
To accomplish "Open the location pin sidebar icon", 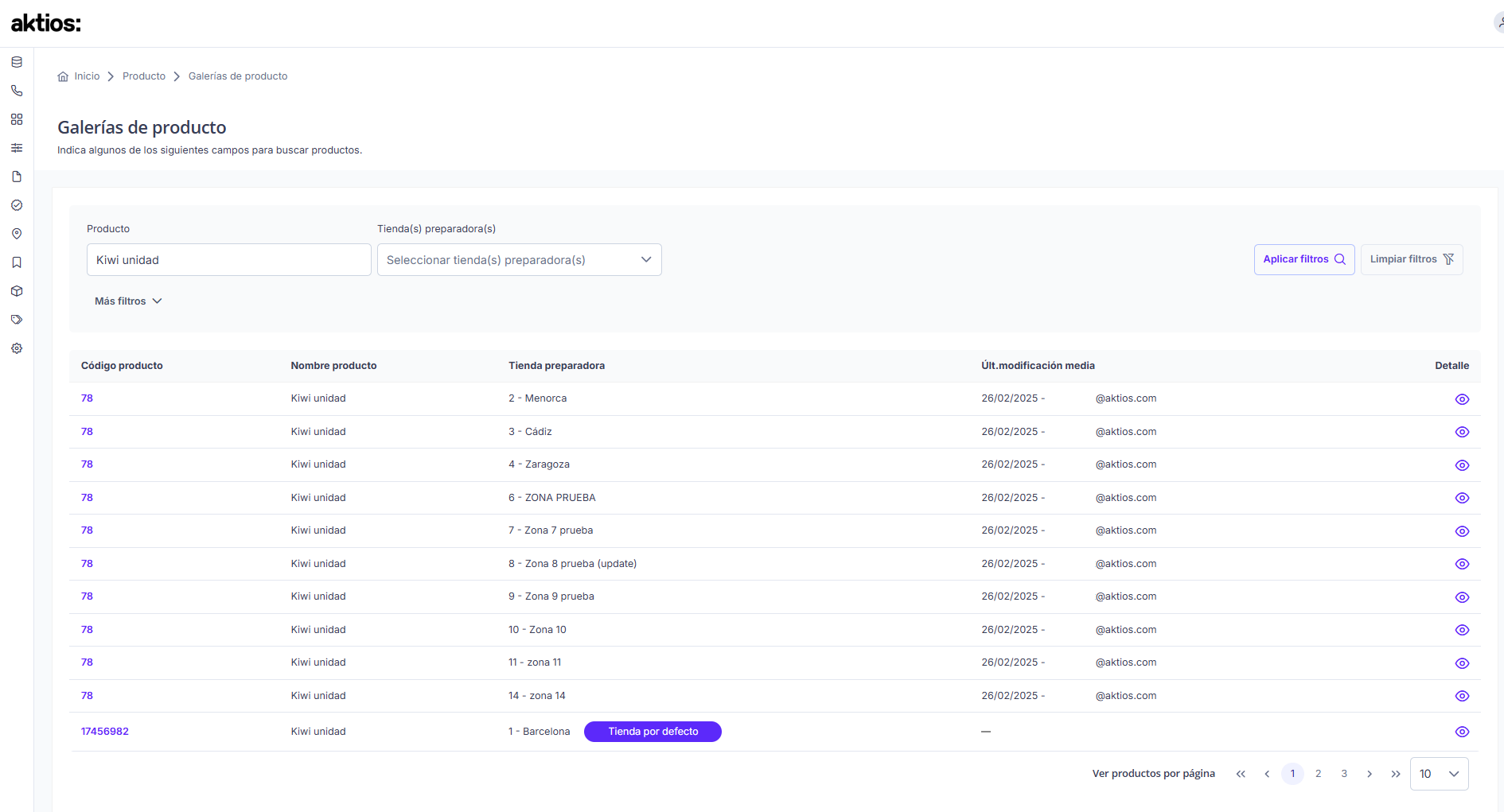I will (x=17, y=234).
